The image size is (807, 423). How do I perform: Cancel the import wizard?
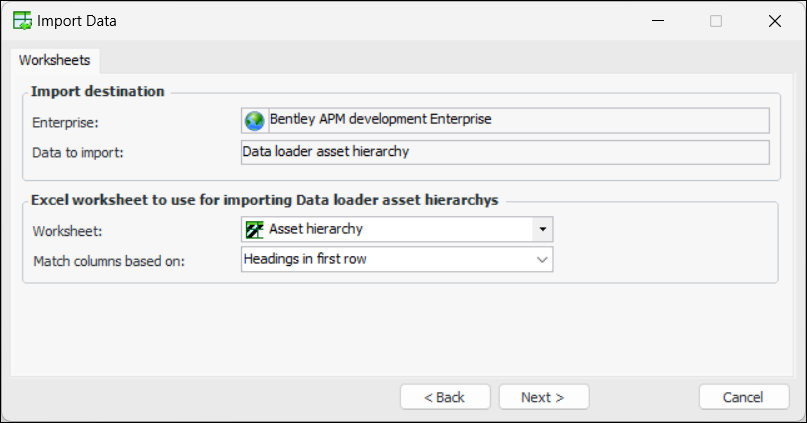coord(744,397)
